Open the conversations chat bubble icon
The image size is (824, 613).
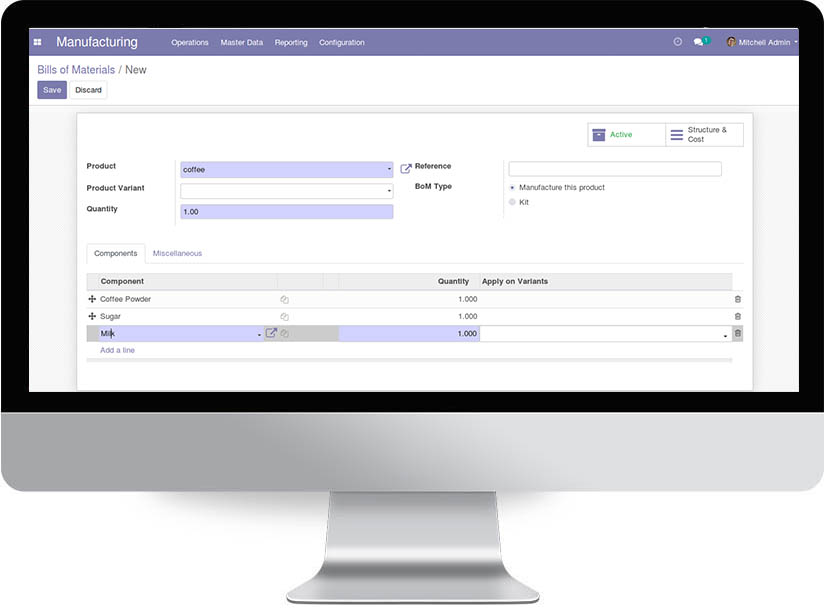698,42
